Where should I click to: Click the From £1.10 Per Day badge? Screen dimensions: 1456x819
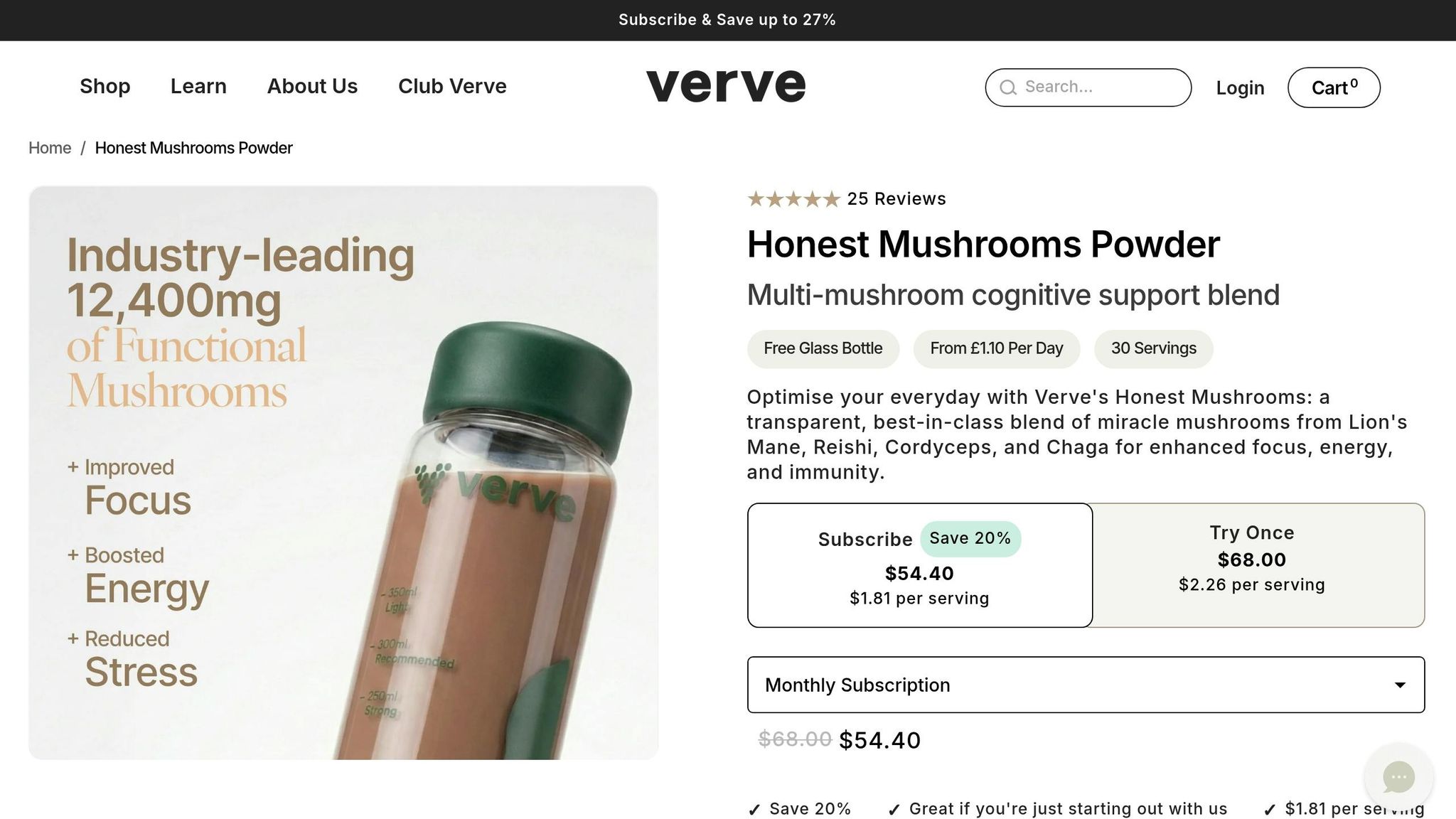point(996,348)
